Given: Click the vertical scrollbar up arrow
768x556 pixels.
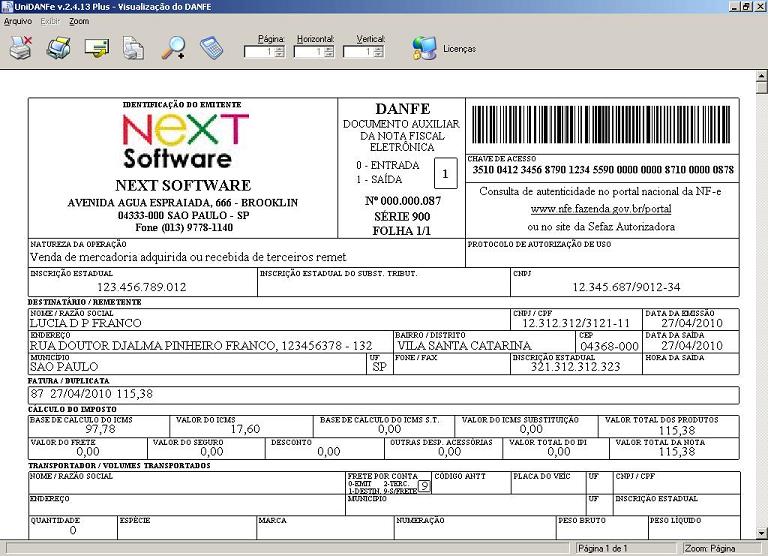Looking at the screenshot, I should pyautogui.click(x=762, y=76).
